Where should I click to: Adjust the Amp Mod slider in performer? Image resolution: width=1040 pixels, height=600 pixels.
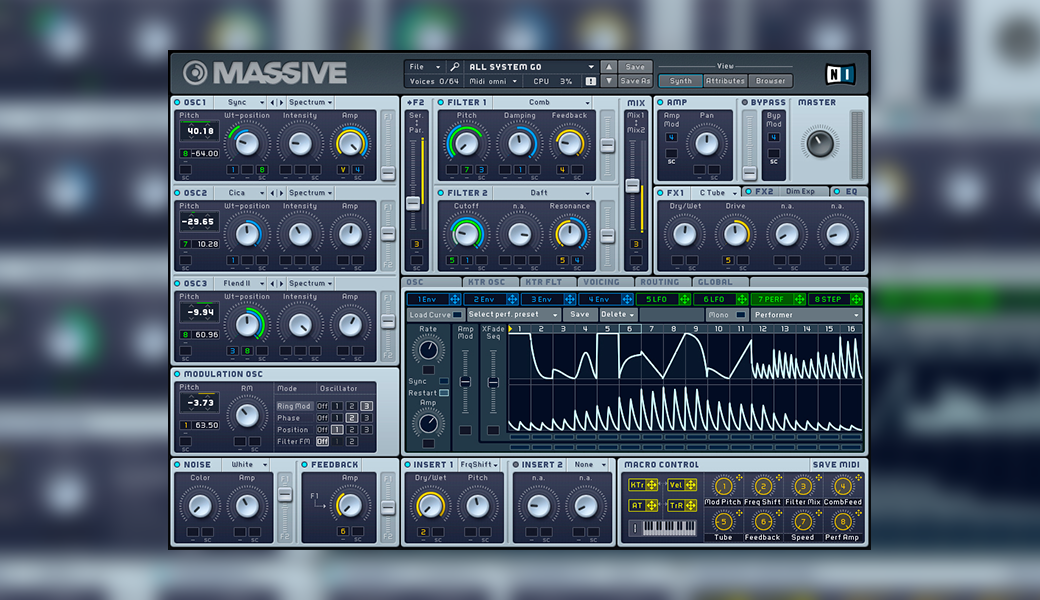[465, 383]
